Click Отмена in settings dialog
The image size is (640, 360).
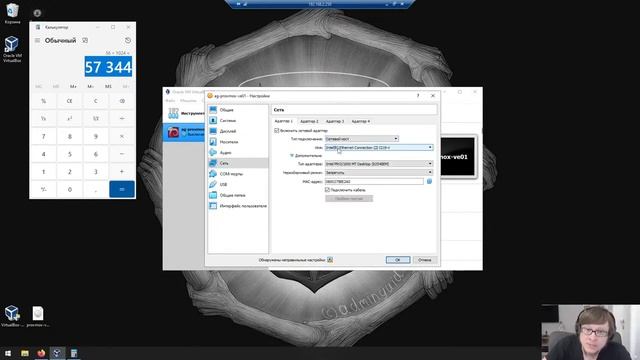[424, 260]
